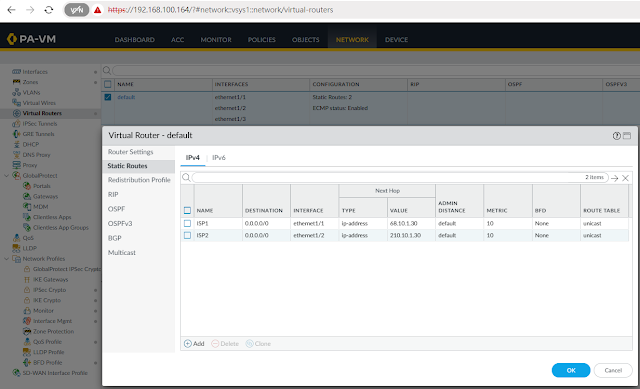This screenshot has width=640, height=389.
Task: Toggle select-all checkbox in virtual routers header
Action: click(108, 84)
